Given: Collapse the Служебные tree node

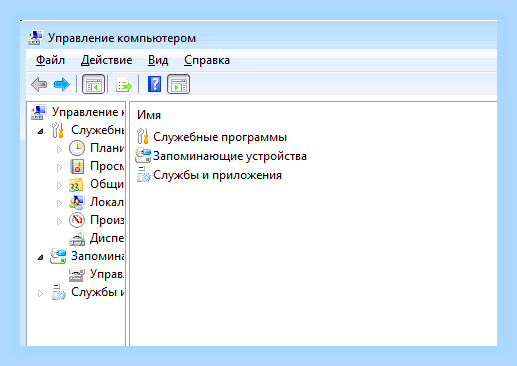Looking at the screenshot, I should point(40,131).
